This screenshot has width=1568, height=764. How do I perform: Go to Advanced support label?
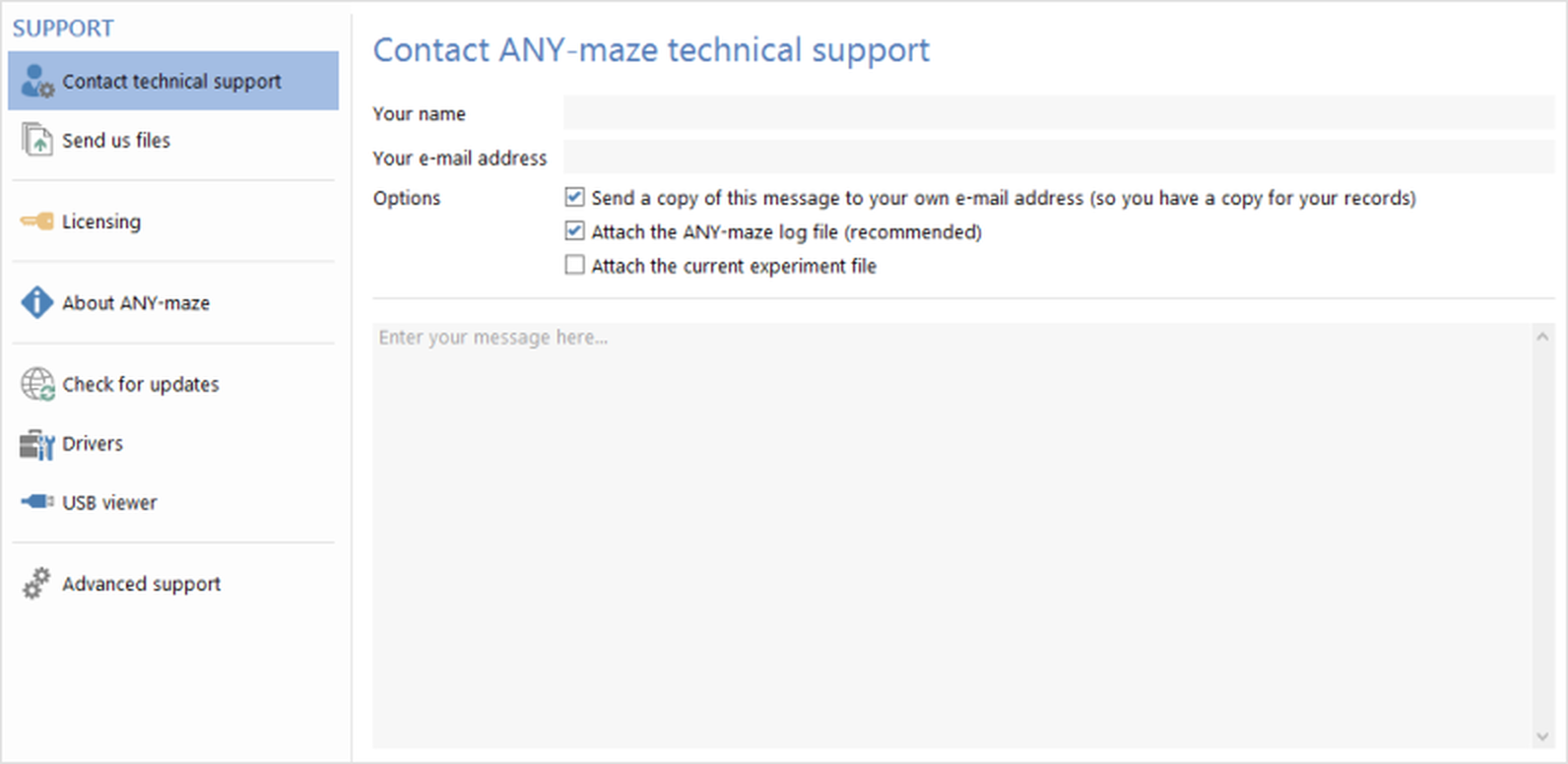click(x=141, y=584)
